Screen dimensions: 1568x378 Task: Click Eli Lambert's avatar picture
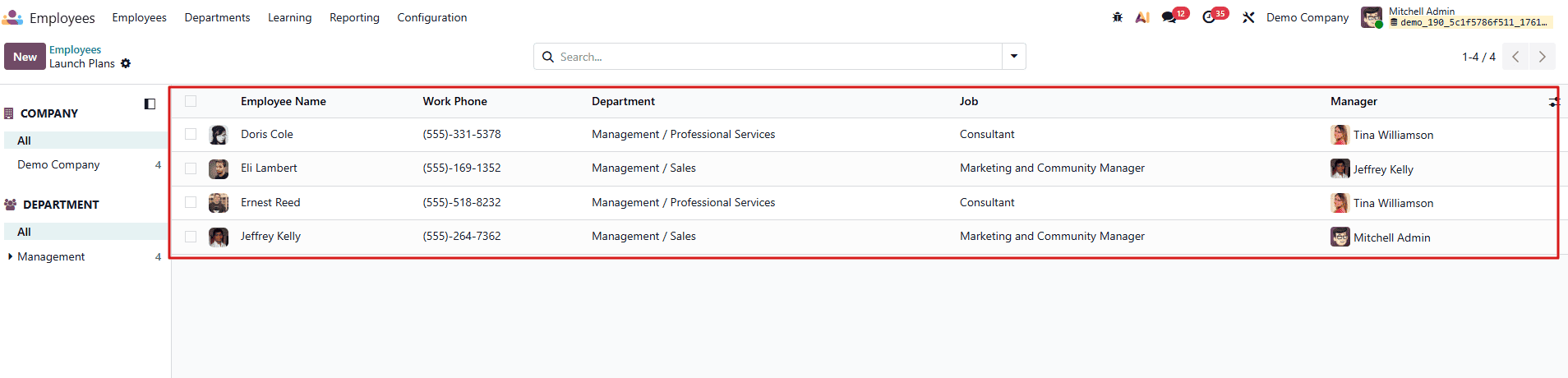pos(219,168)
